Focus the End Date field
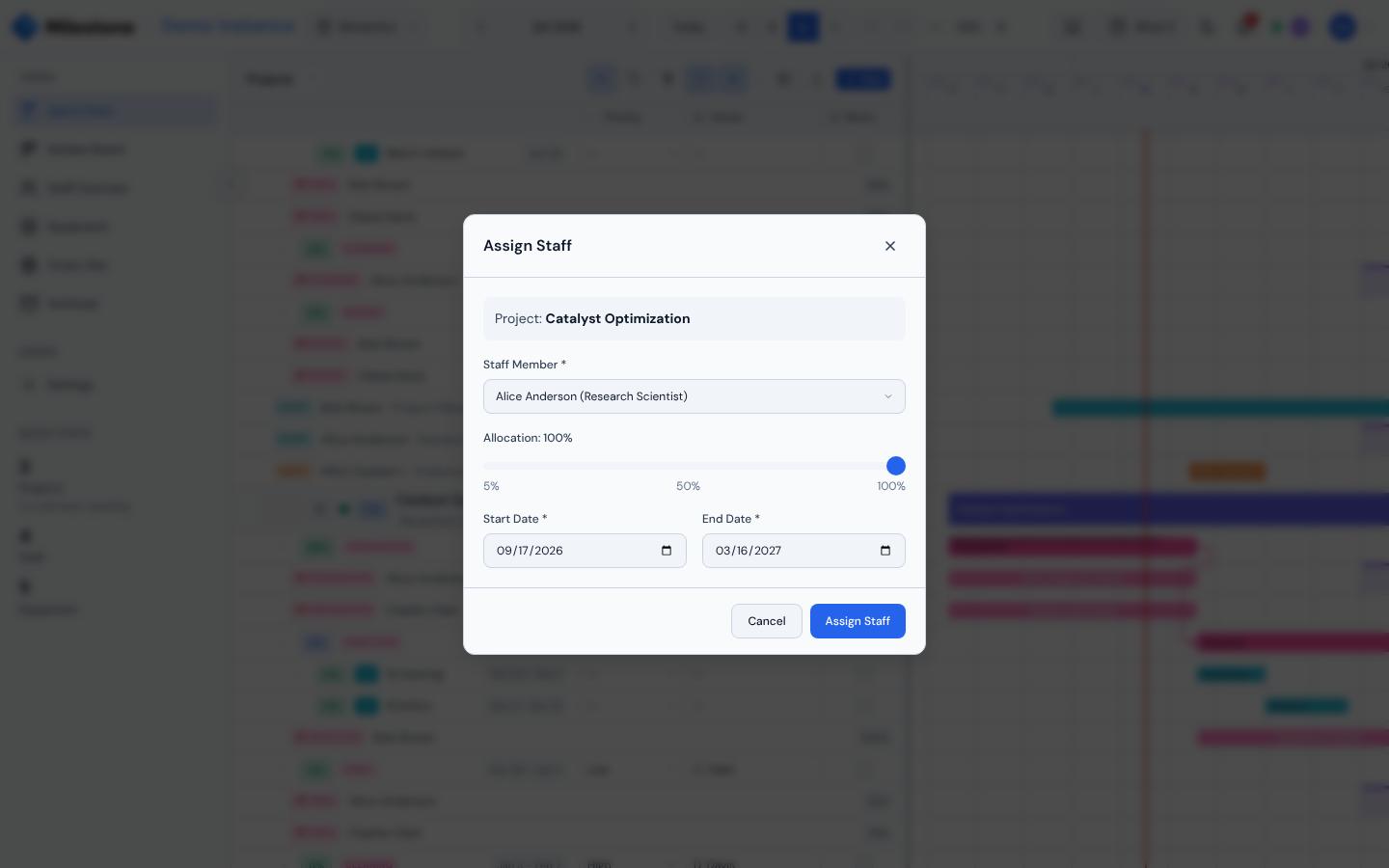Screen dimensions: 1389x868 (x=803, y=551)
